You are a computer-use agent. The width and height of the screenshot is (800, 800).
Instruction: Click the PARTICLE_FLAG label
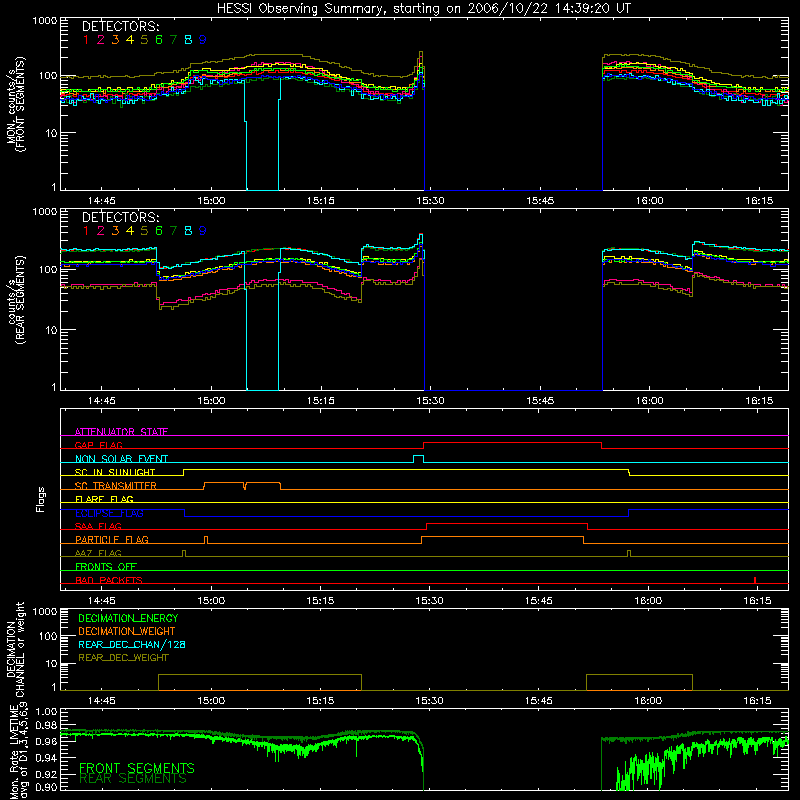[112, 539]
